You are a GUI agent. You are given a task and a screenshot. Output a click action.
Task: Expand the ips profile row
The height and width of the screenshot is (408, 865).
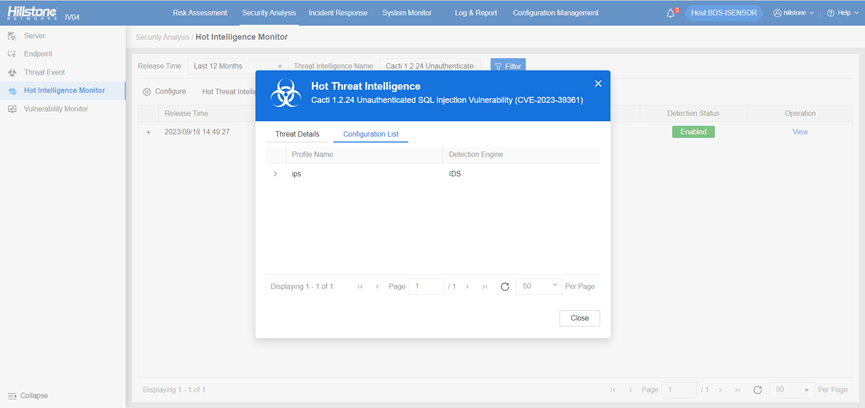coord(275,174)
